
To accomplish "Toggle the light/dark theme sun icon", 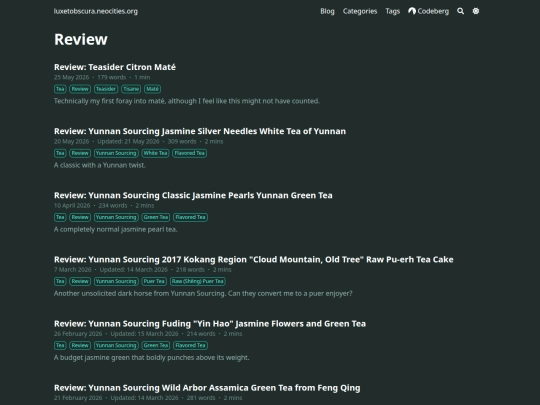I will pos(476,11).
